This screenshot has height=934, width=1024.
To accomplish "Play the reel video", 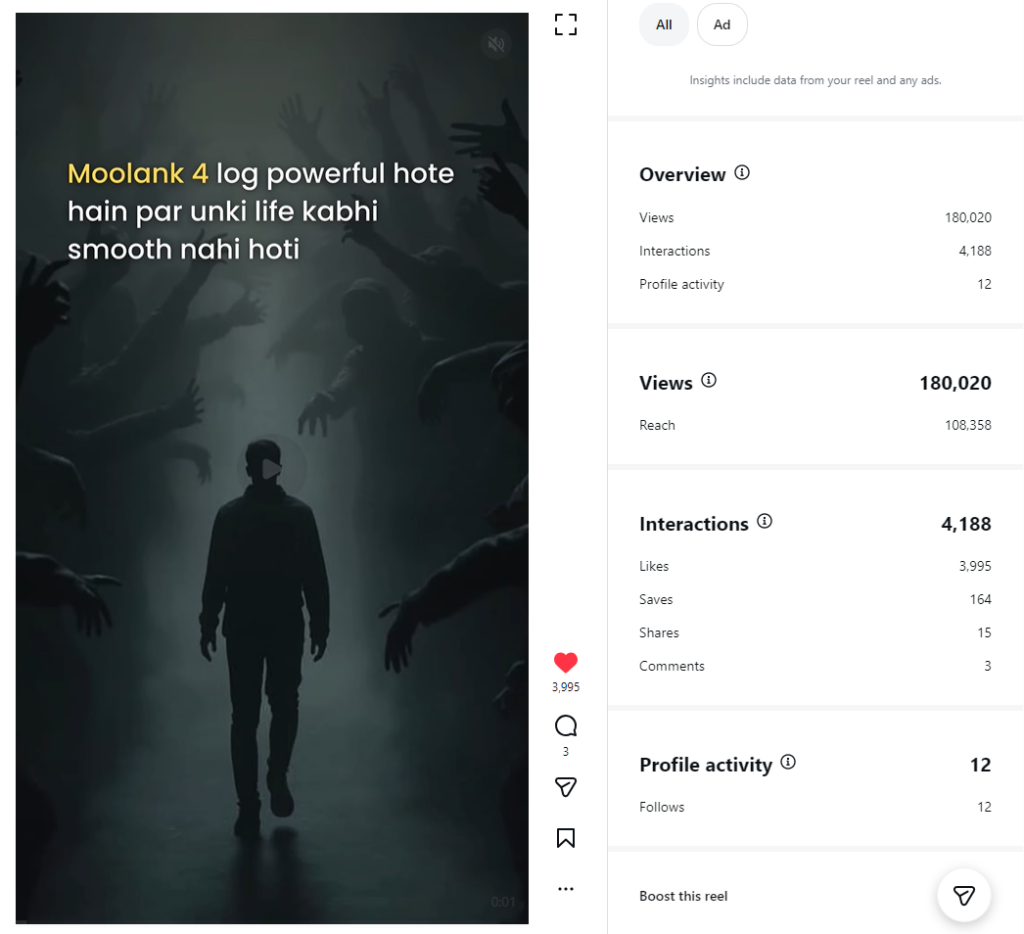I will coord(271,468).
